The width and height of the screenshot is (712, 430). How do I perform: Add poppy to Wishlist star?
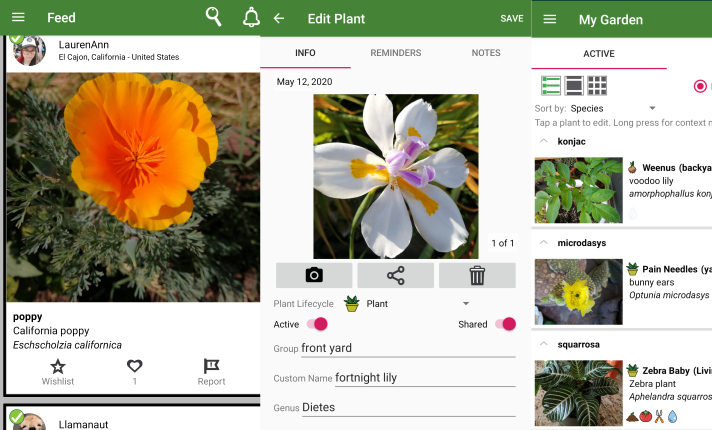pyautogui.click(x=58, y=367)
